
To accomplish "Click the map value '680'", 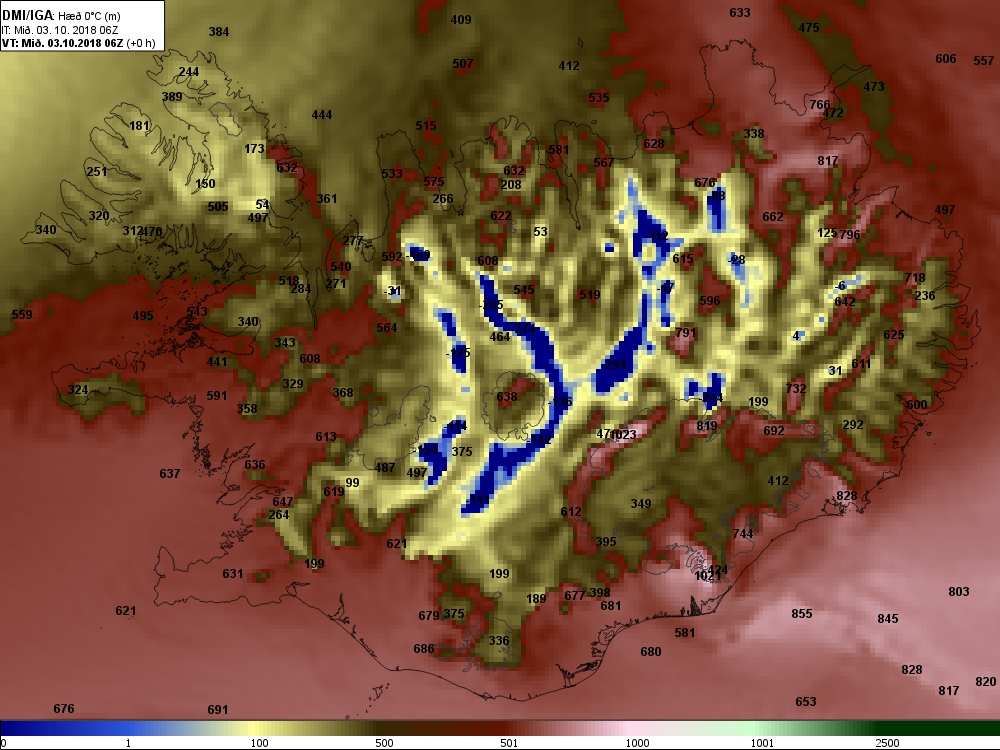I will (x=651, y=652).
